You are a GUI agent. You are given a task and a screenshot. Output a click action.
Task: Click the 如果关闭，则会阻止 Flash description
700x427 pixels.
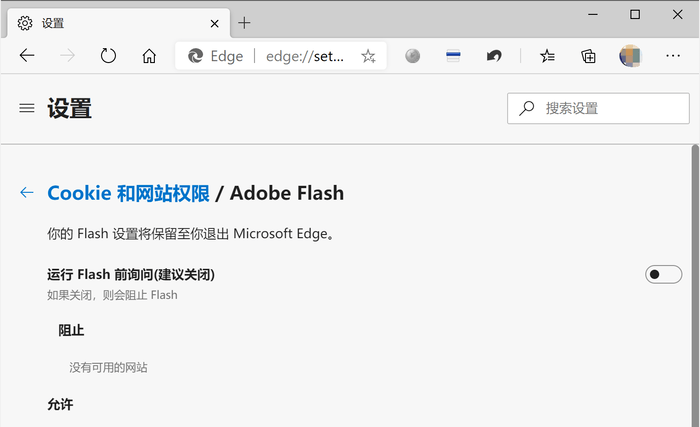[x=112, y=295]
